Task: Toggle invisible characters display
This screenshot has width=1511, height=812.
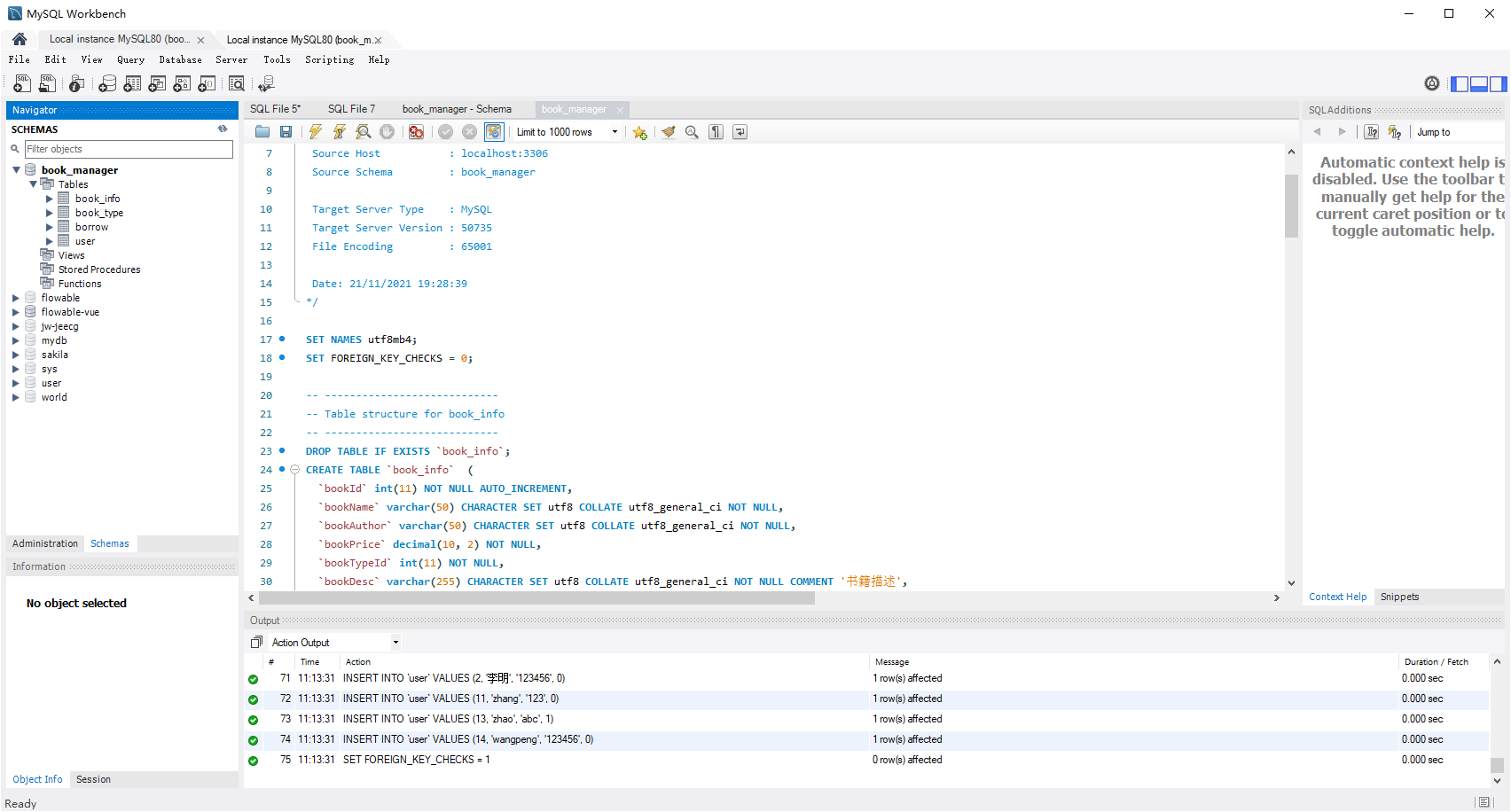Action: tap(716, 132)
